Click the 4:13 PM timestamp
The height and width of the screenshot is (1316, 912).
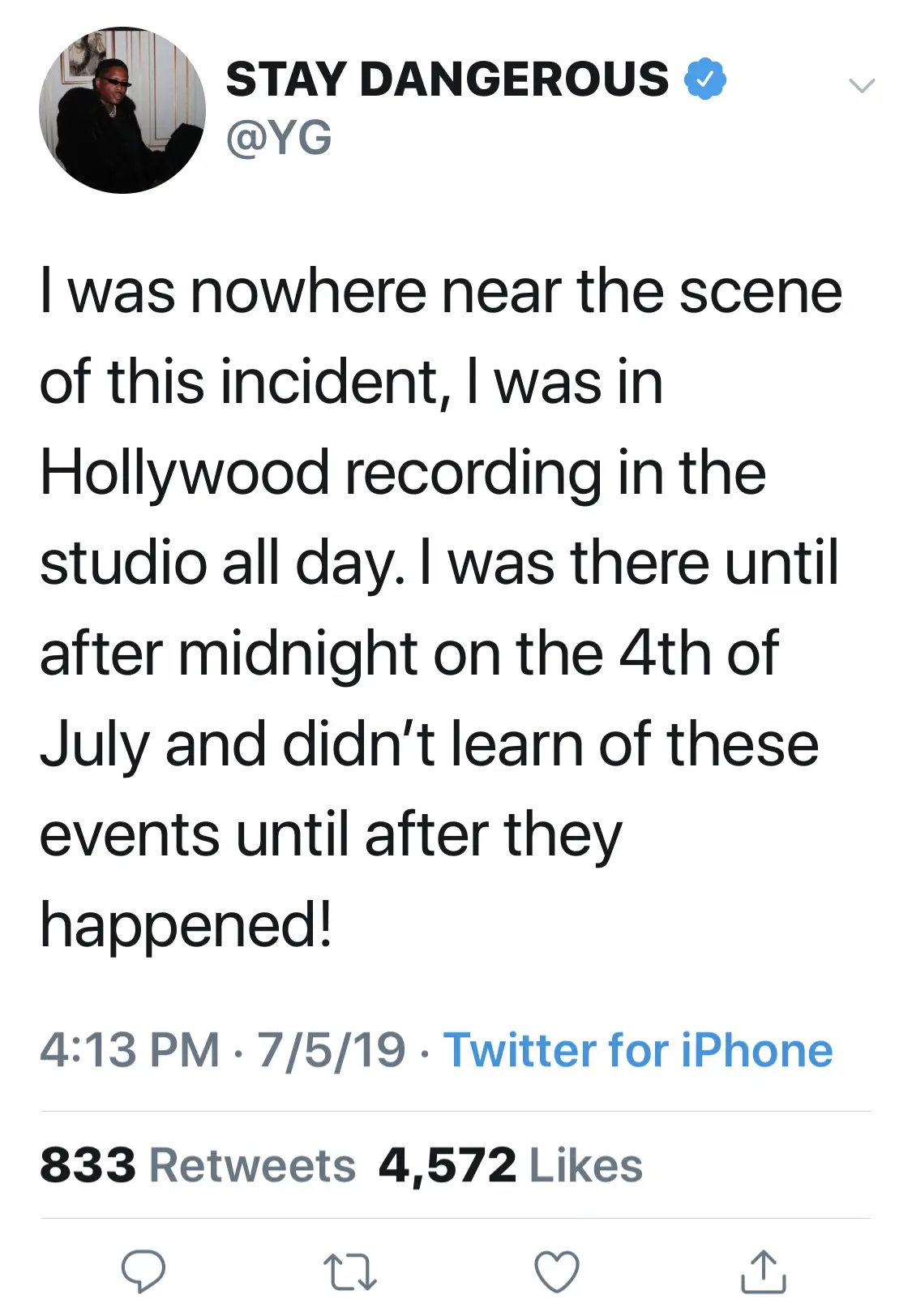130,1050
